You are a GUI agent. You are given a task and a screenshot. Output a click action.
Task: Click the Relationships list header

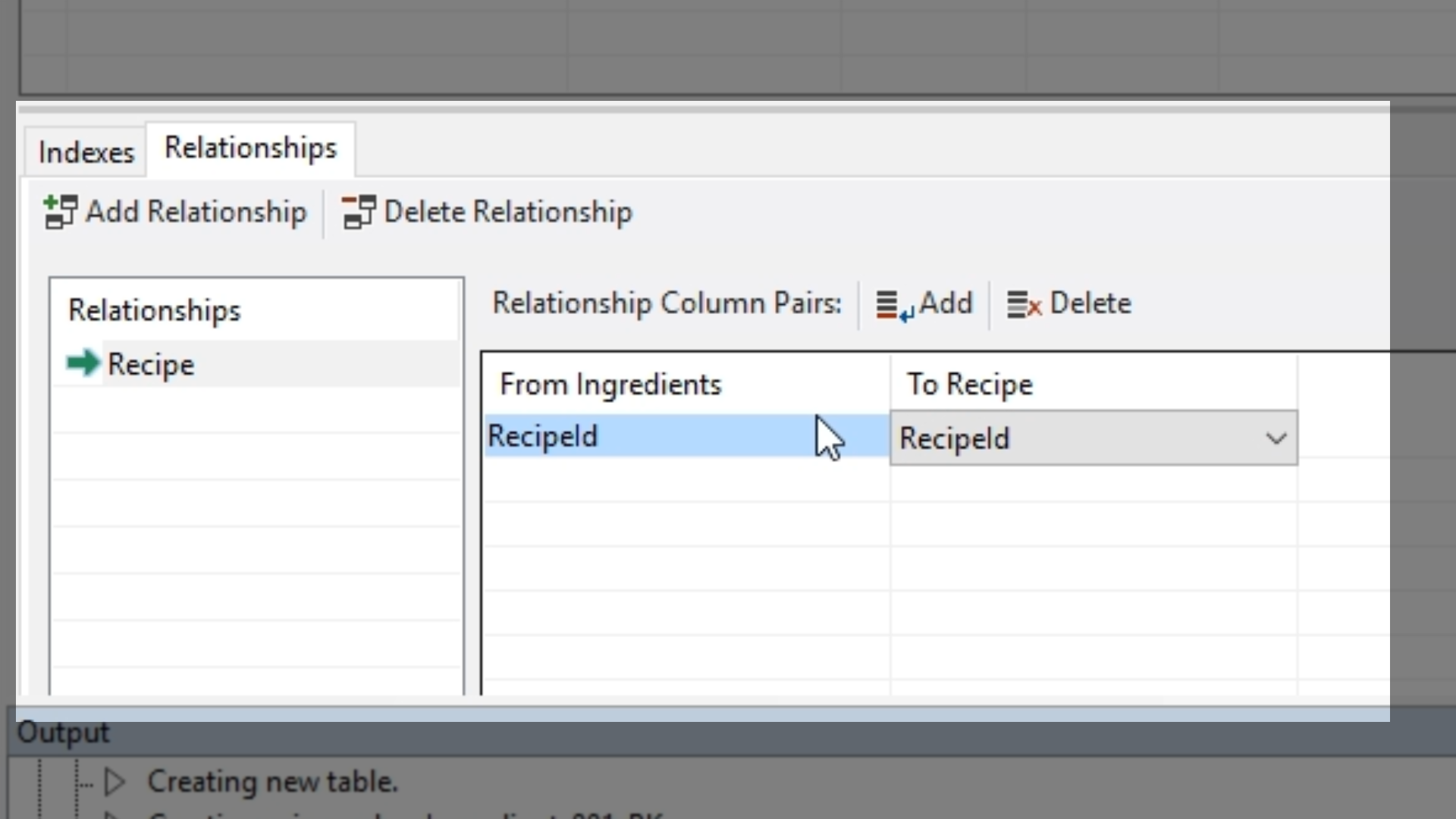(155, 310)
